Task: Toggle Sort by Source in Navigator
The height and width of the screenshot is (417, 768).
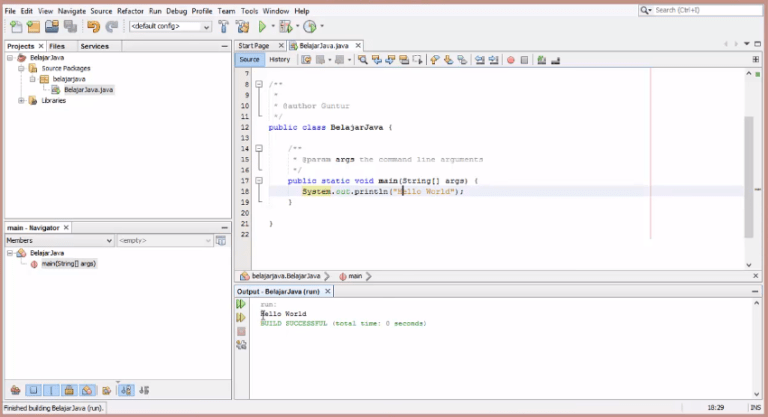Action: tap(144, 389)
